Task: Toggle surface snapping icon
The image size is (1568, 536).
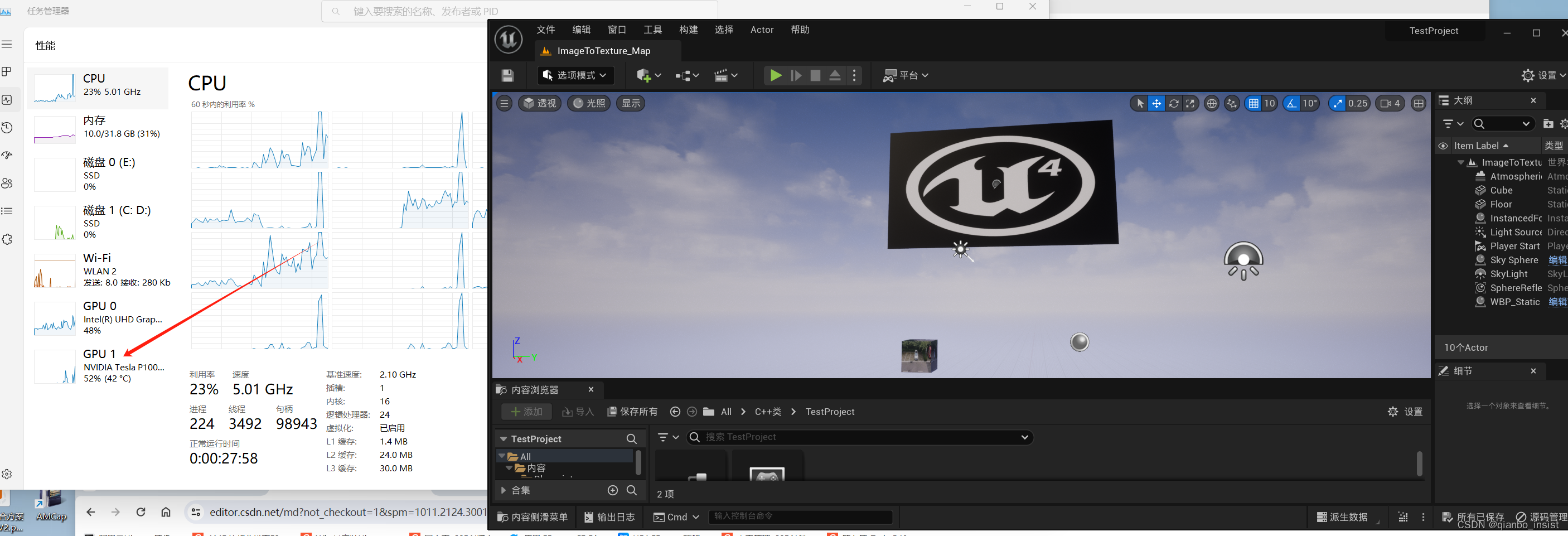Action: [x=1232, y=104]
